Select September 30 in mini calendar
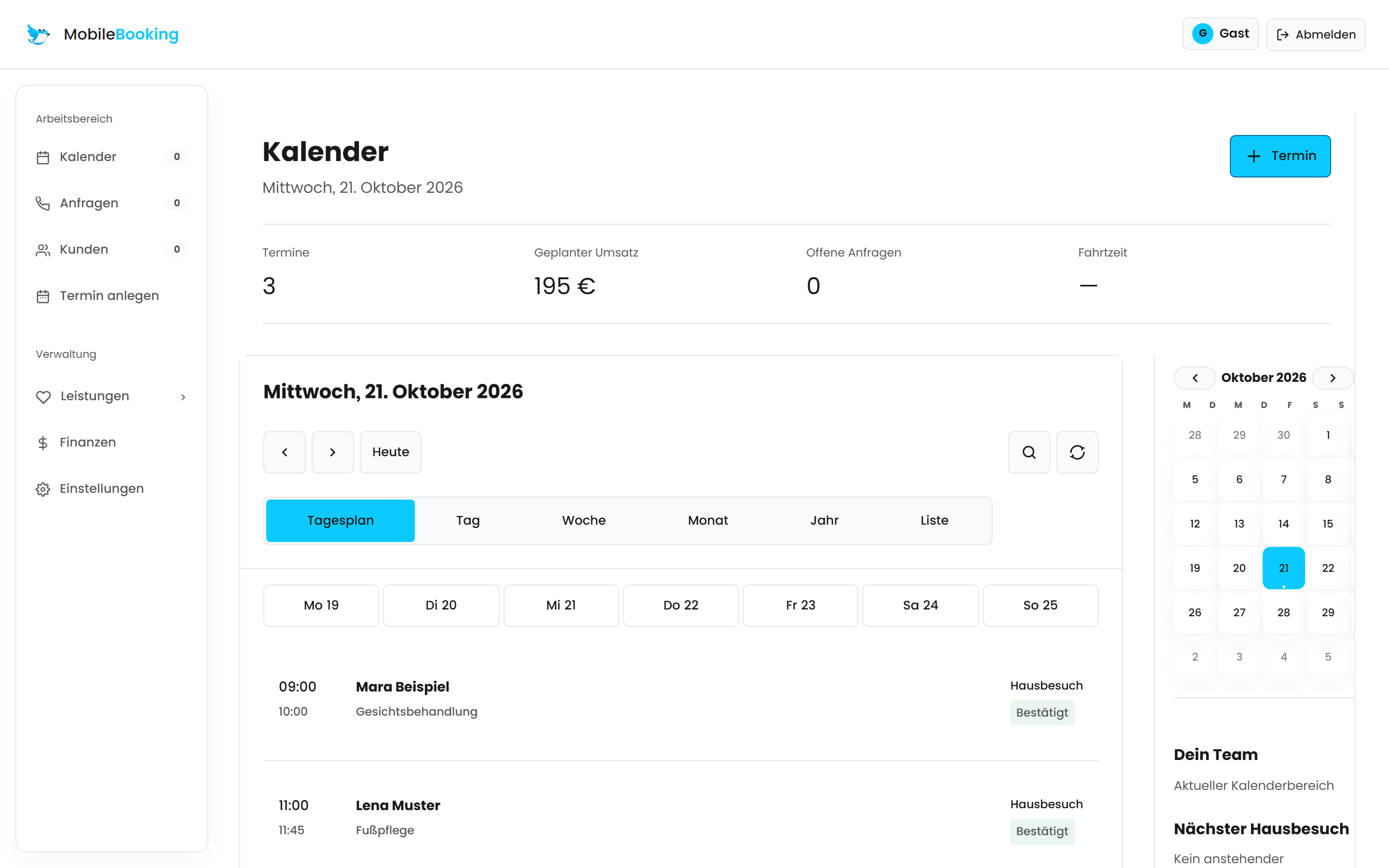 [x=1283, y=435]
